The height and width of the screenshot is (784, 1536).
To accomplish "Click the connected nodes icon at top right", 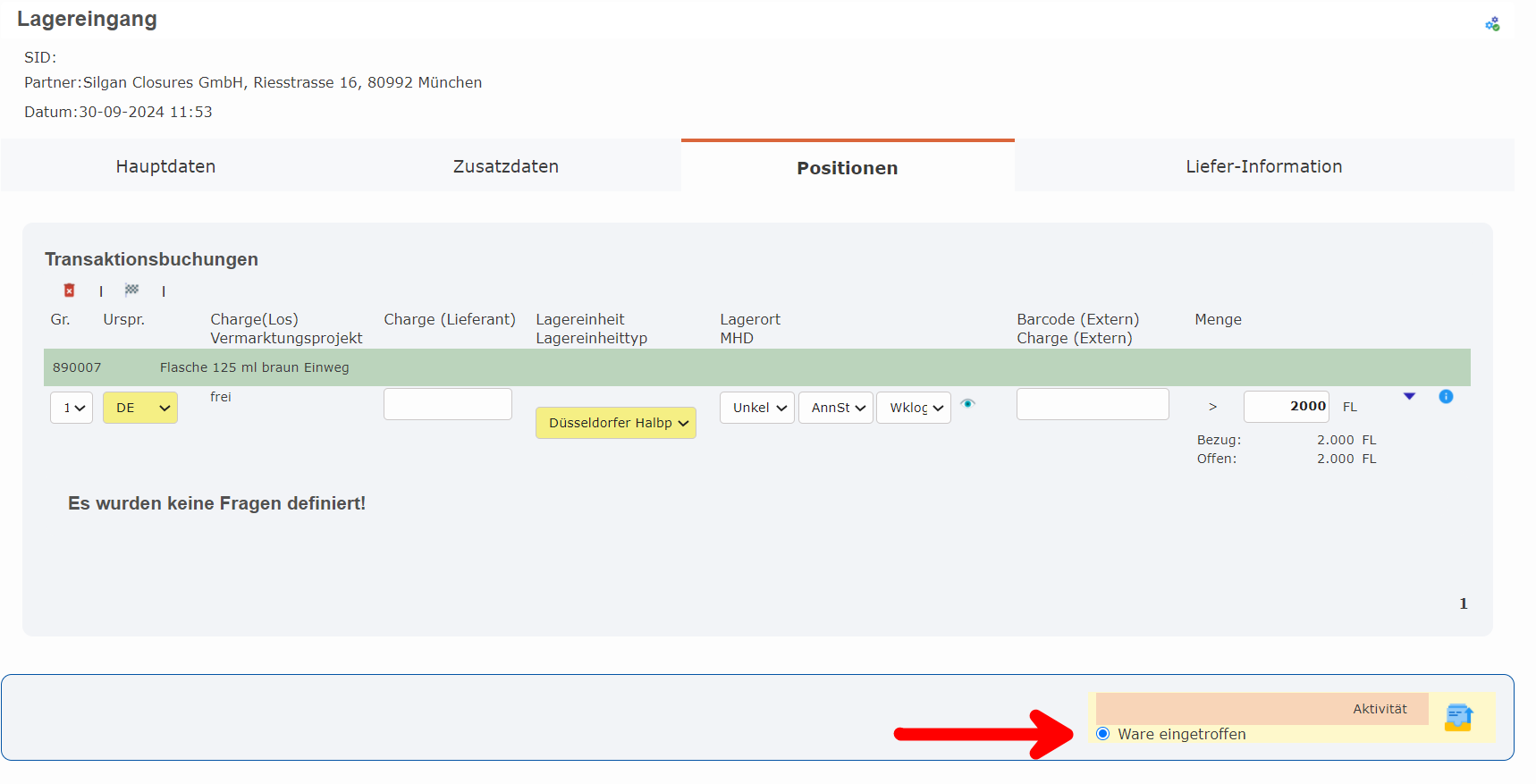I will (x=1492, y=24).
